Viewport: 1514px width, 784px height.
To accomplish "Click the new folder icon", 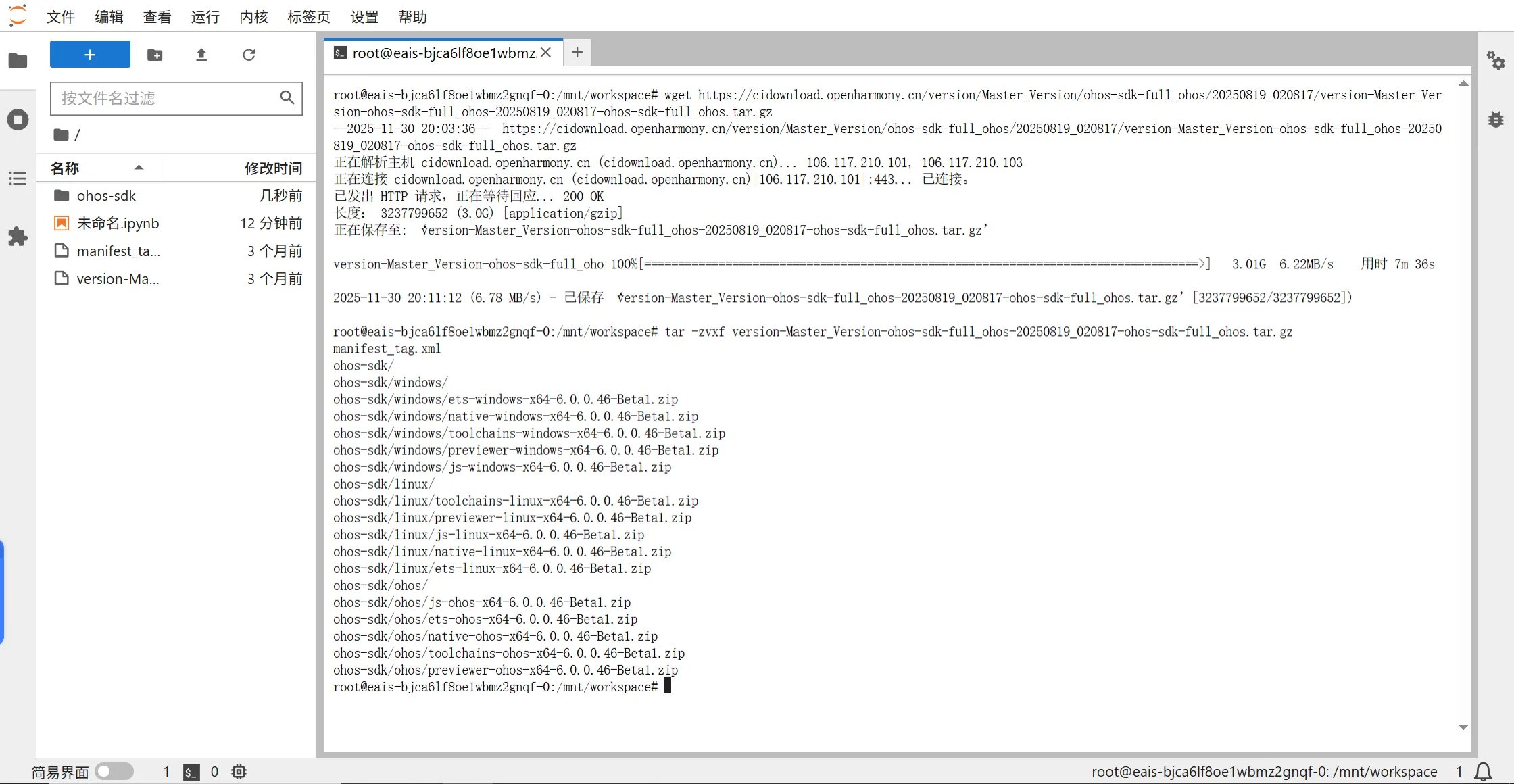I will pos(155,55).
